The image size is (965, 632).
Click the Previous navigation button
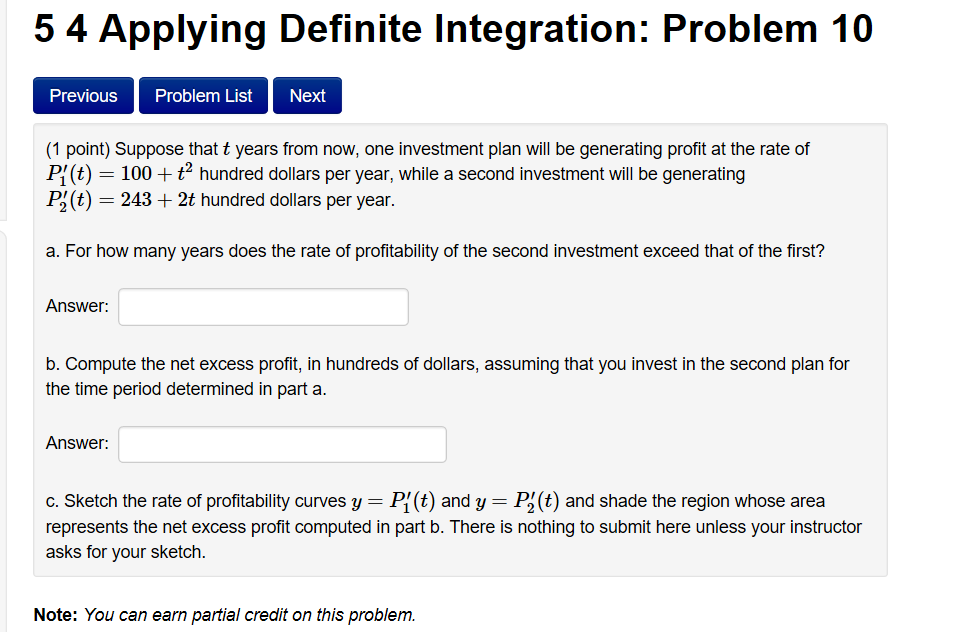coord(82,95)
